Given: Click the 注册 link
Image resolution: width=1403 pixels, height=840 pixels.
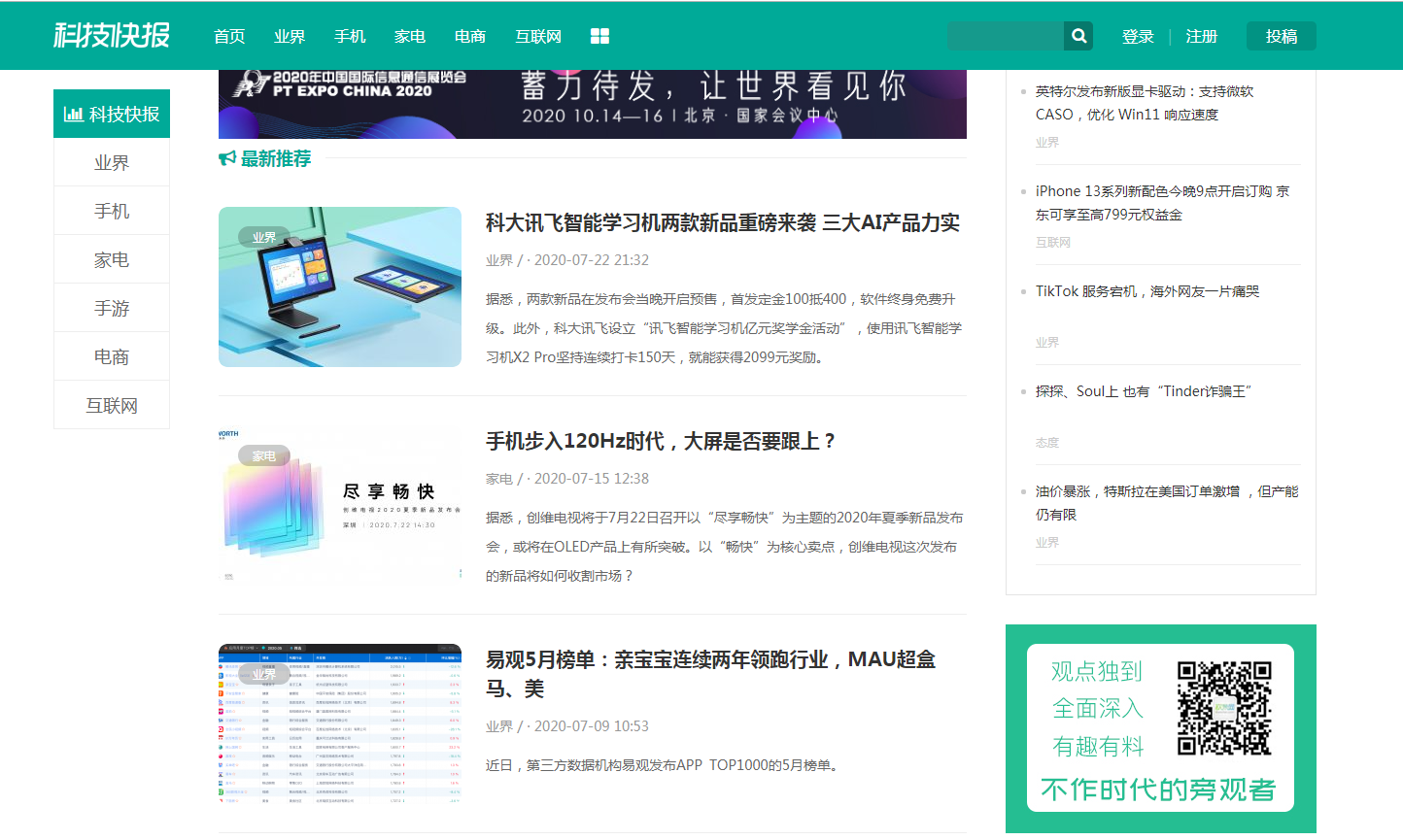Looking at the screenshot, I should (x=1202, y=36).
